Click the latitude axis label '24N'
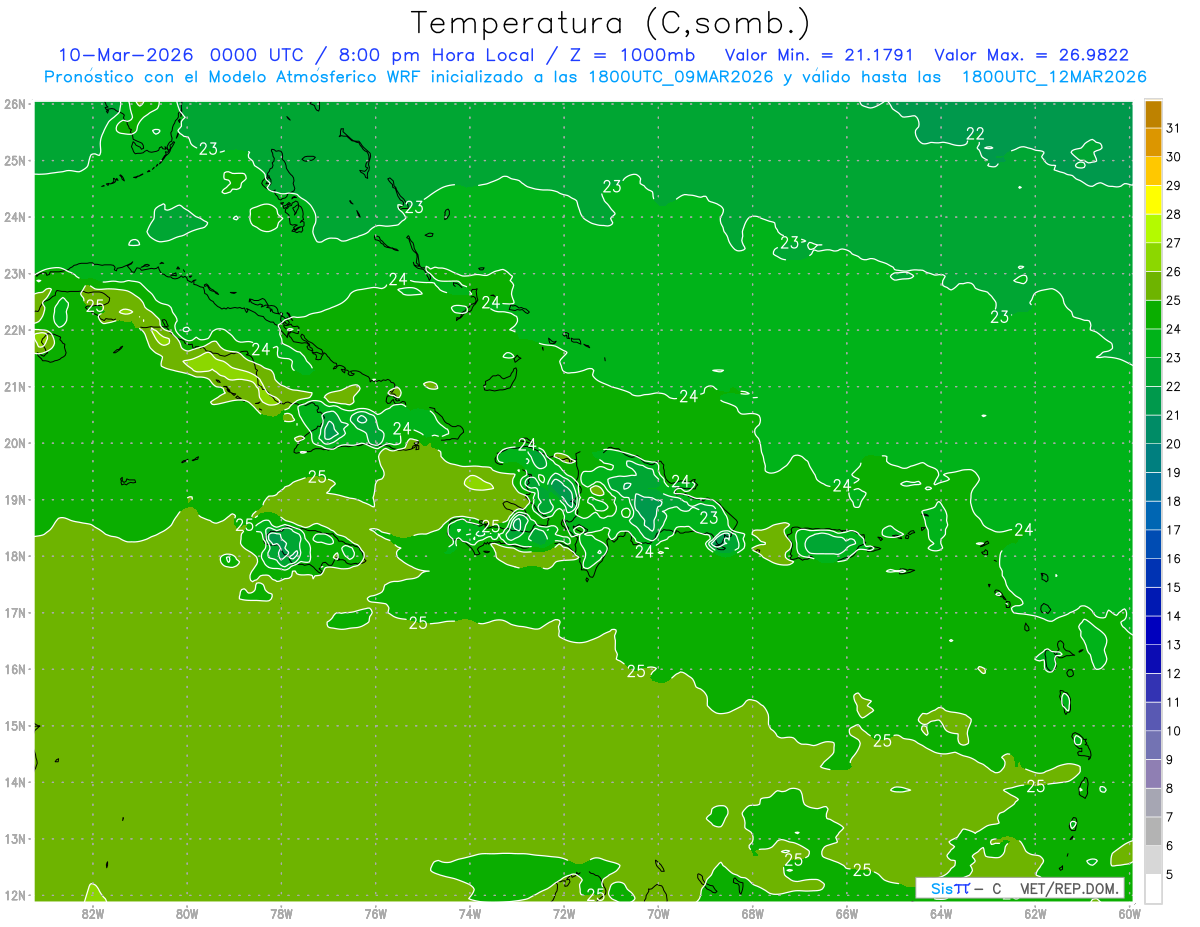The image size is (1200, 927). tap(15, 217)
